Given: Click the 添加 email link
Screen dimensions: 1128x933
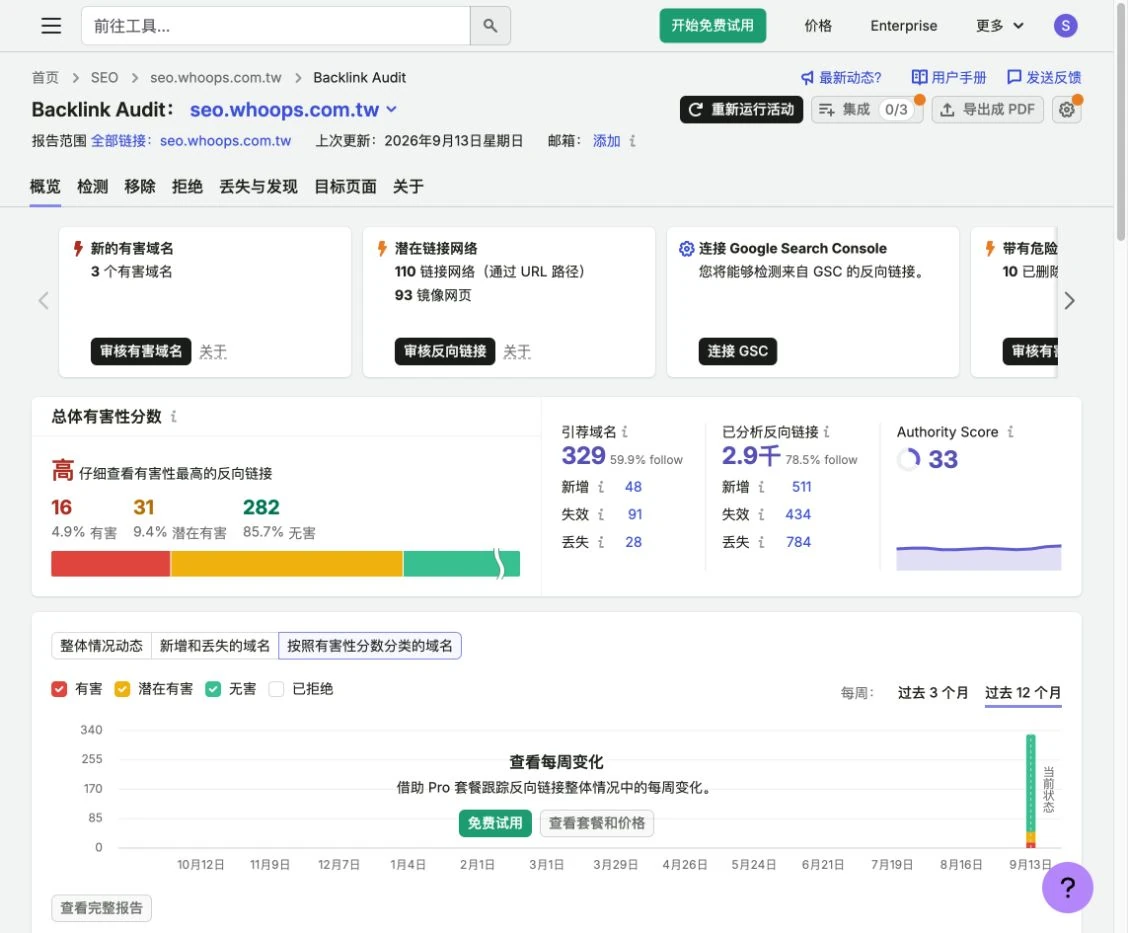Looking at the screenshot, I should pyautogui.click(x=606, y=141).
